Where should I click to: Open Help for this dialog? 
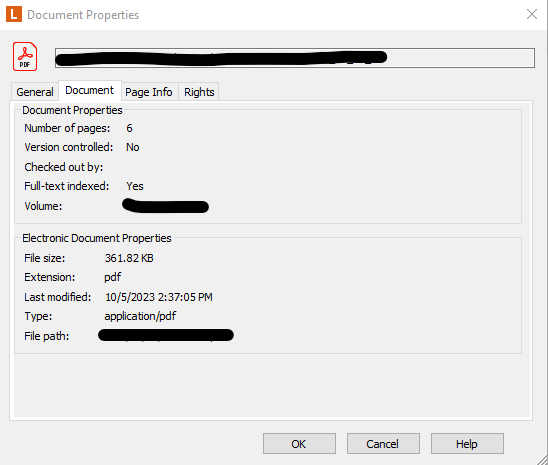tap(467, 444)
